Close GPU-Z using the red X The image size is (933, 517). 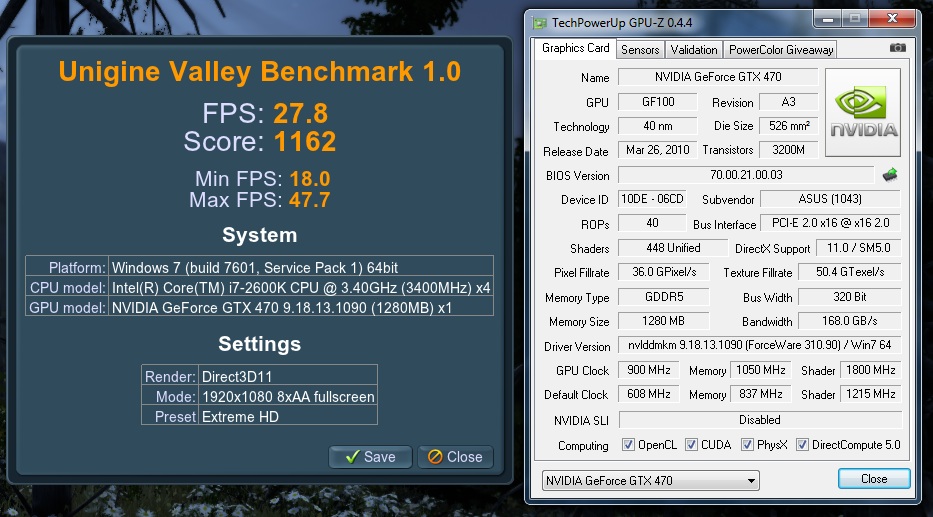pos(888,19)
